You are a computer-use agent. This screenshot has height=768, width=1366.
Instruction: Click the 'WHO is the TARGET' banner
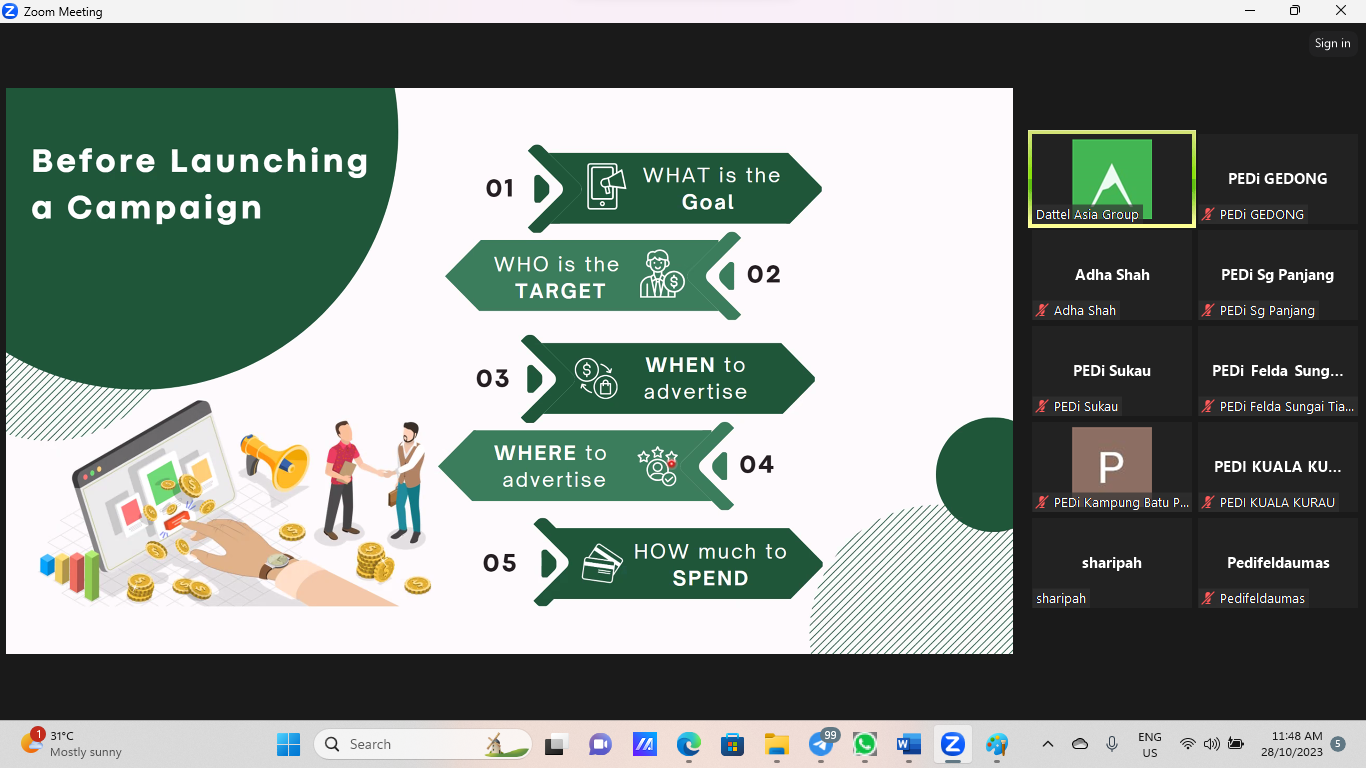click(x=594, y=276)
